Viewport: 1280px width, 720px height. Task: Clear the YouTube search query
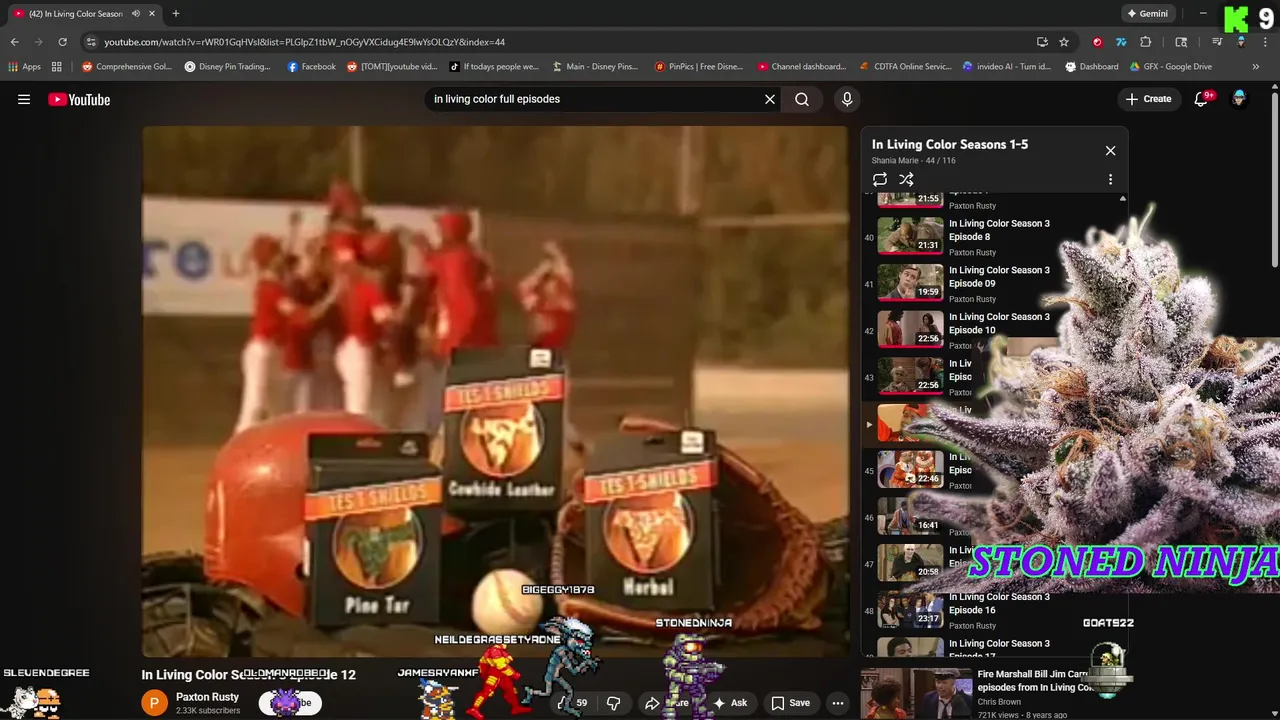(770, 99)
